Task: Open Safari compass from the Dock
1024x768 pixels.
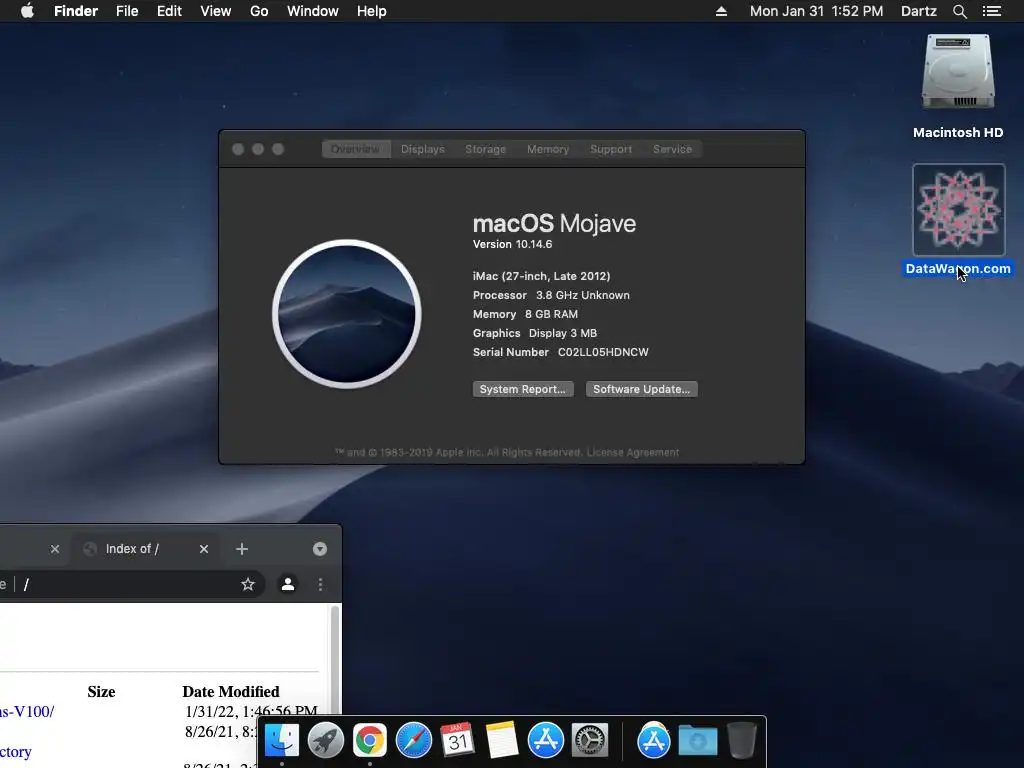Action: coord(413,740)
